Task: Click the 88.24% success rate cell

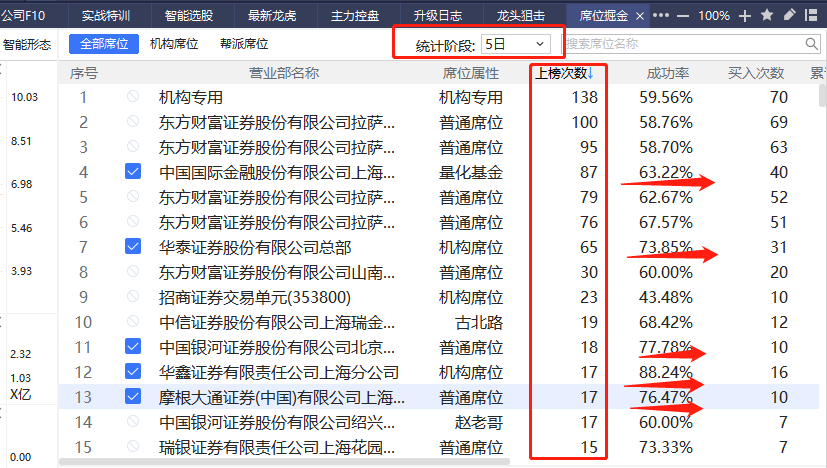Action: tap(666, 373)
